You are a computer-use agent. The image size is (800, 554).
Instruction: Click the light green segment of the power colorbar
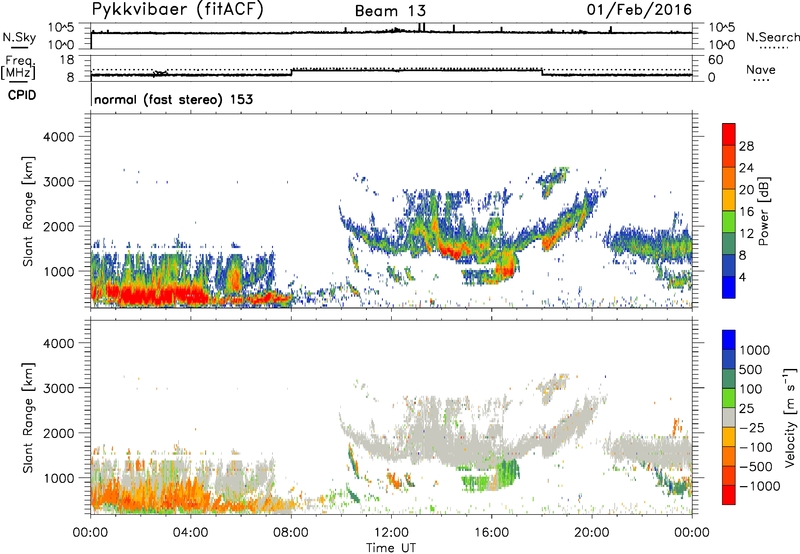pyautogui.click(x=729, y=221)
